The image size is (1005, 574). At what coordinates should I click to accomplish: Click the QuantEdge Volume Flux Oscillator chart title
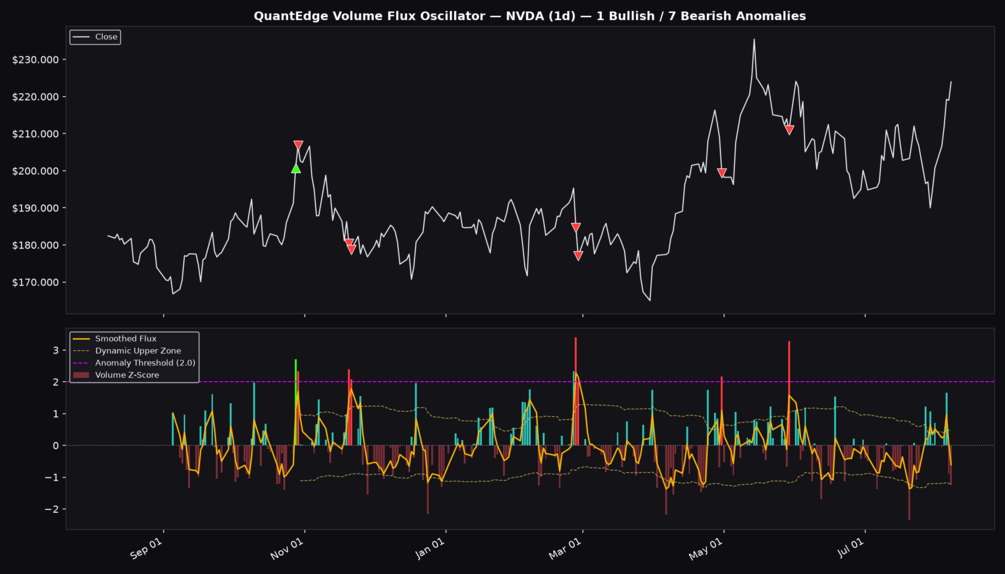click(529, 16)
